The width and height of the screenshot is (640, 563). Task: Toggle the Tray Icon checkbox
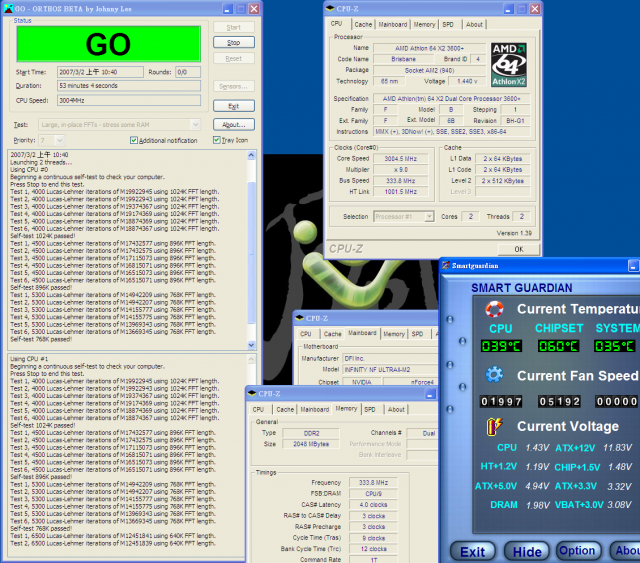(216, 140)
